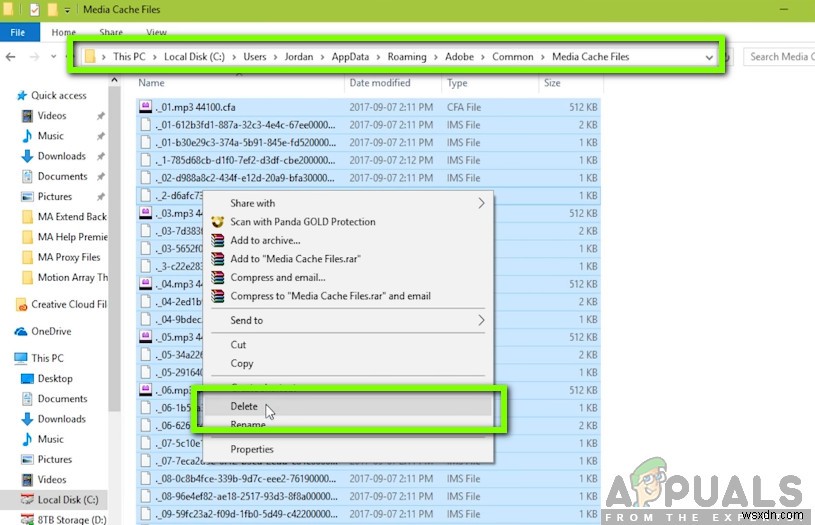Click Copy in the context menu

(348, 364)
